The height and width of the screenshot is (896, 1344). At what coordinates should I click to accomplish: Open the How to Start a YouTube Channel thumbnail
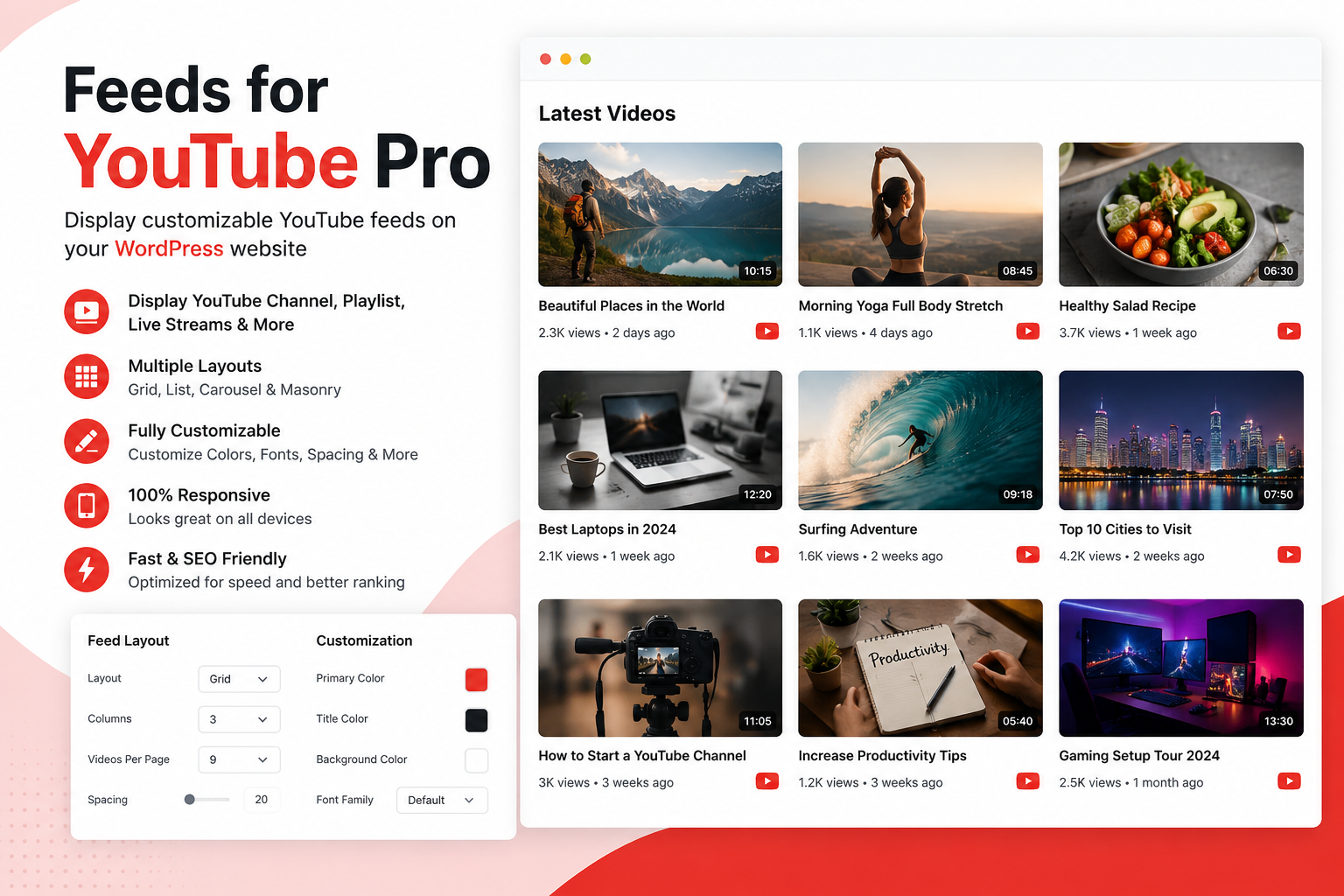[x=661, y=668]
